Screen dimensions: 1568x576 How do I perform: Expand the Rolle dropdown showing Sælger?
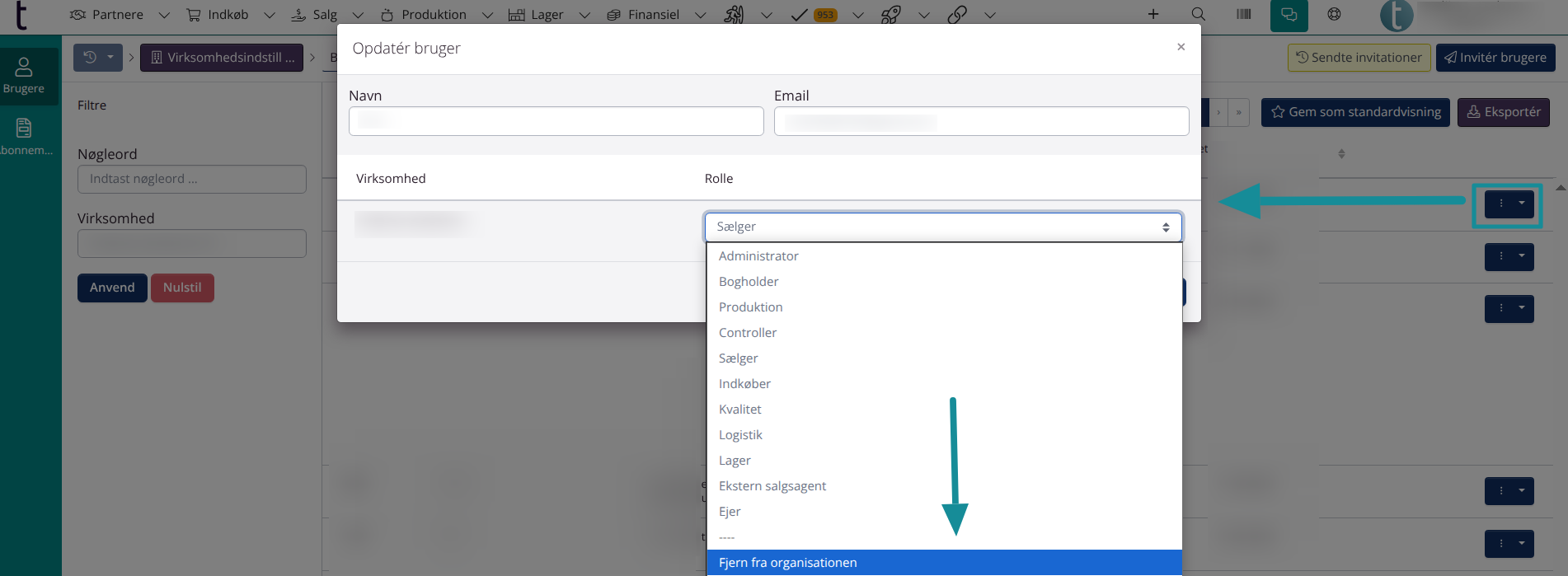pyautogui.click(x=943, y=227)
